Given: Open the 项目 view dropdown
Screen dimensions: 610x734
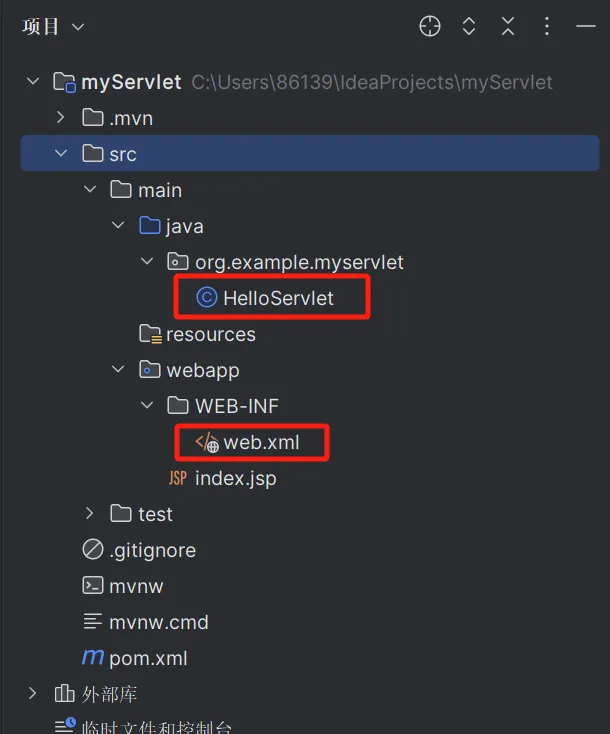Looking at the screenshot, I should click(x=53, y=27).
